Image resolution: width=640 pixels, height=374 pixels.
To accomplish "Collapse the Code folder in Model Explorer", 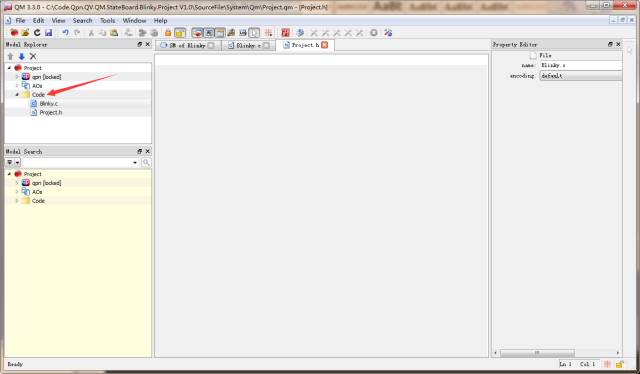I will pos(17,95).
